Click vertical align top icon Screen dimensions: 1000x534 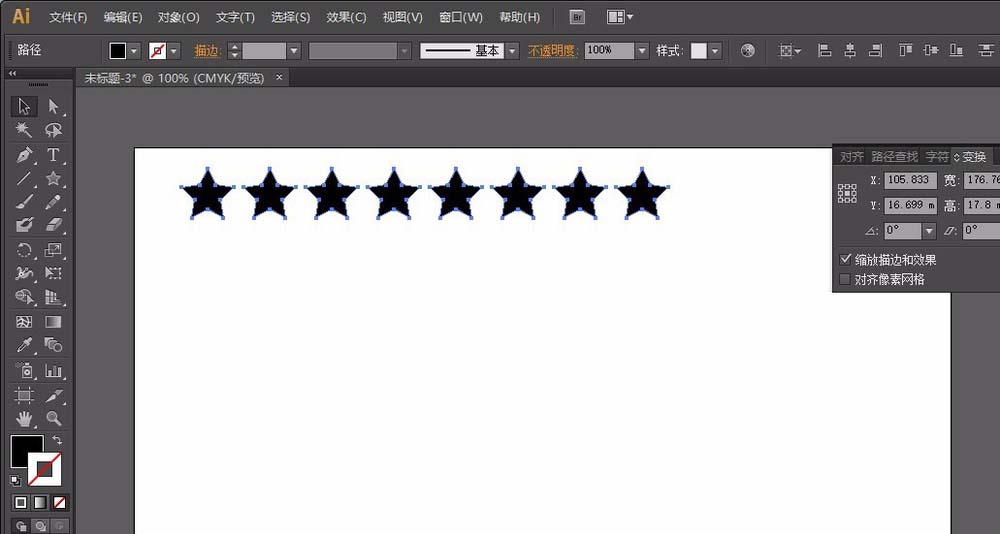click(x=905, y=50)
